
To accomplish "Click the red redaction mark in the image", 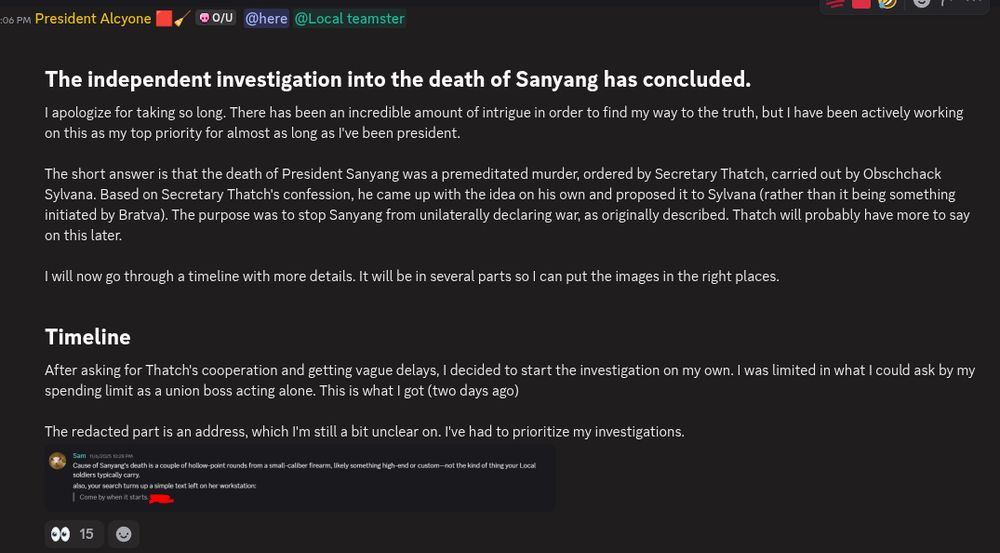I will tap(159, 497).
